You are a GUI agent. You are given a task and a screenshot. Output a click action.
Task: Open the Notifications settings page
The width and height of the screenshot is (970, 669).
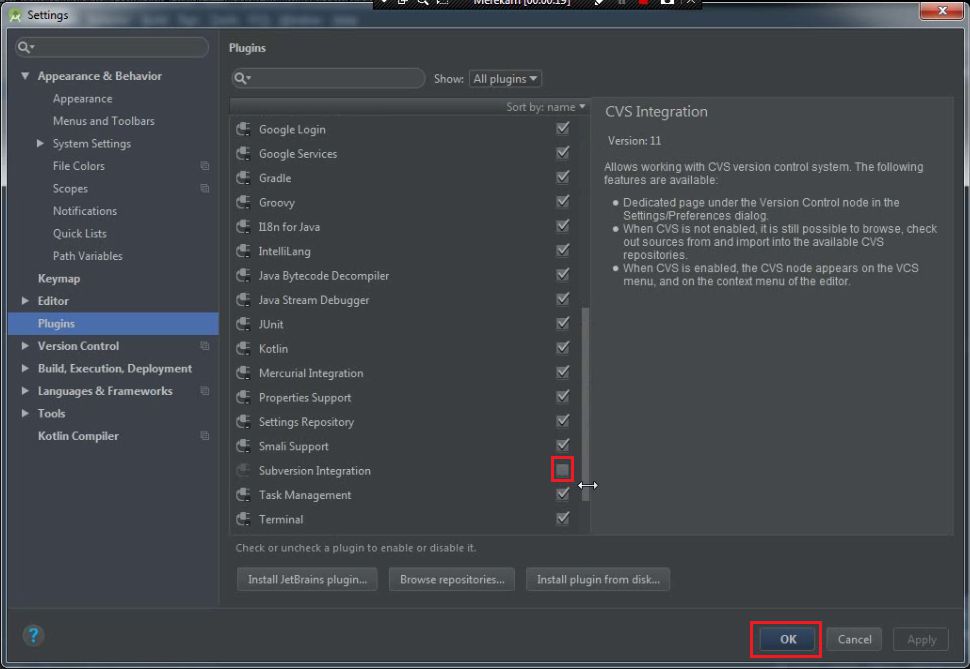coord(85,211)
